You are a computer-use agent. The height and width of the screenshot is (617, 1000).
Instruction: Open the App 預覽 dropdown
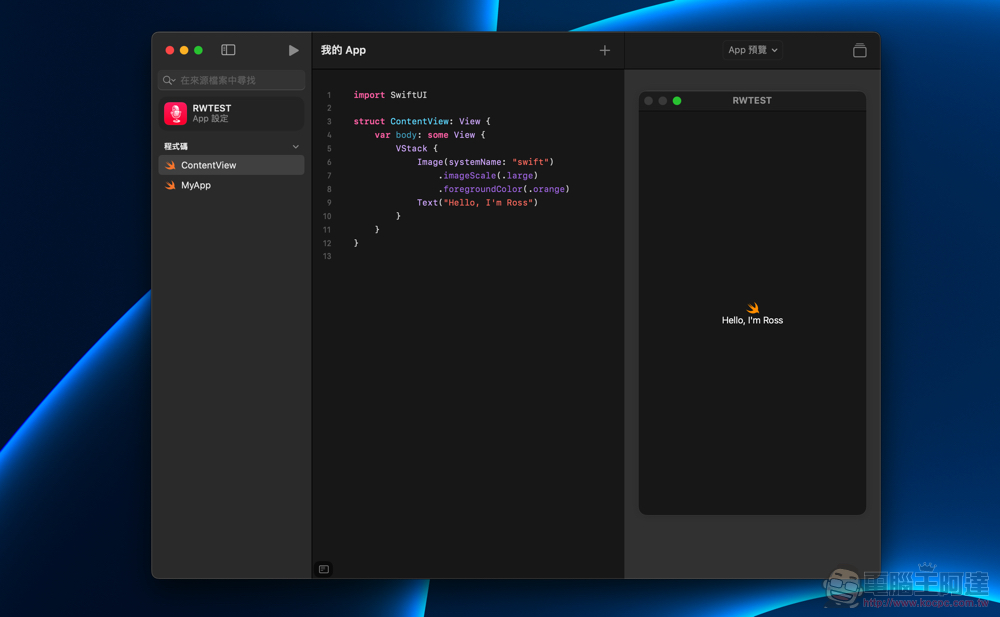[752, 50]
